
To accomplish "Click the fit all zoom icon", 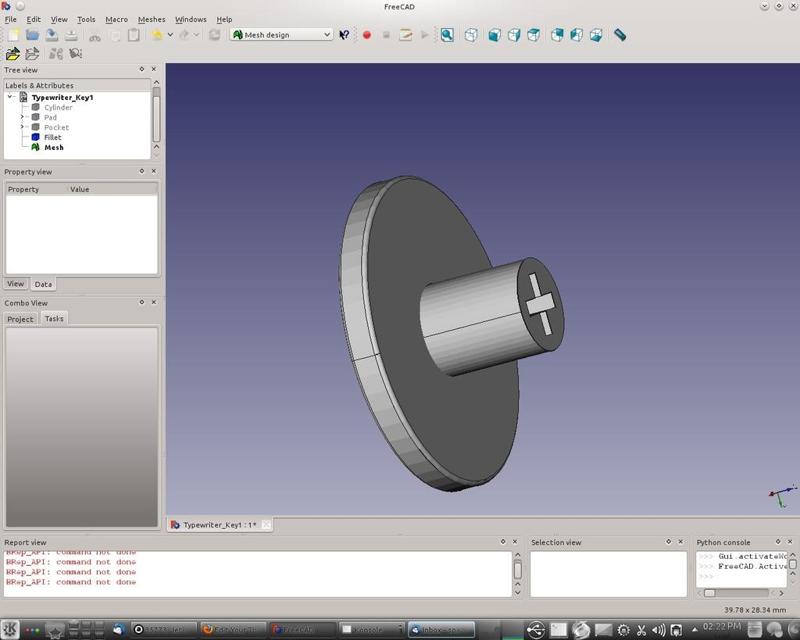I will point(447,35).
